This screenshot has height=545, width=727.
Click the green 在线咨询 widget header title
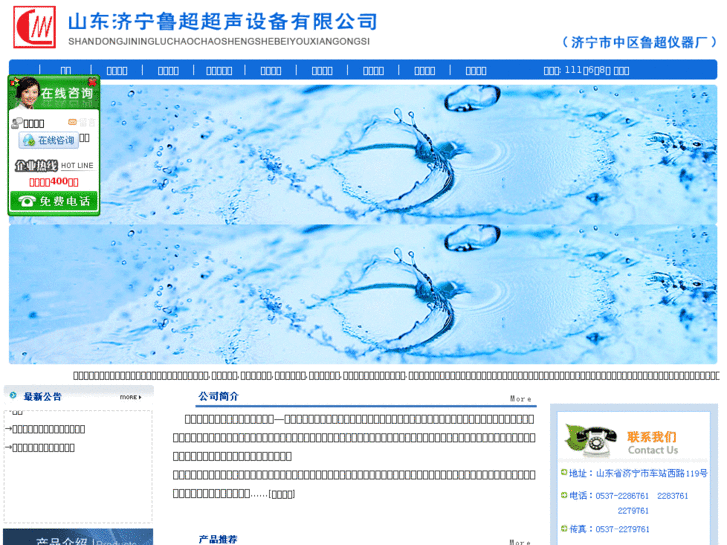point(67,93)
